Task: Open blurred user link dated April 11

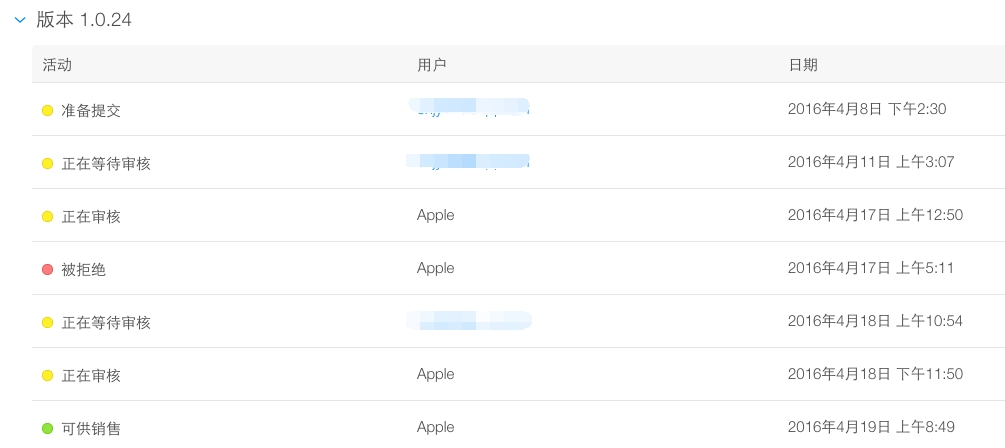Action: tap(470, 161)
